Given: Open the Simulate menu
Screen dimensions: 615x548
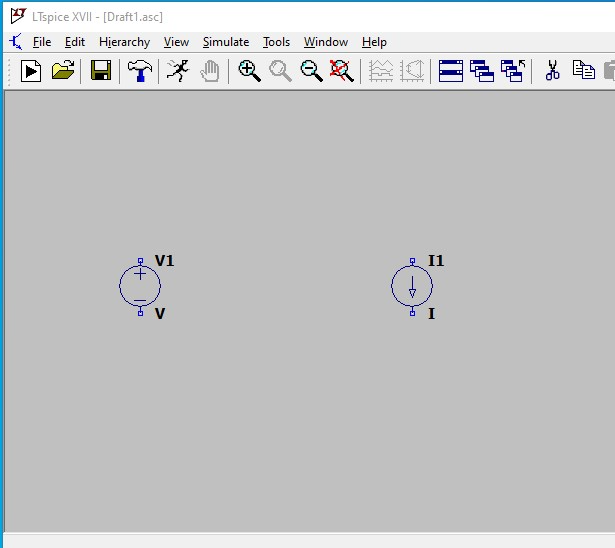Looking at the screenshot, I should click(226, 42).
